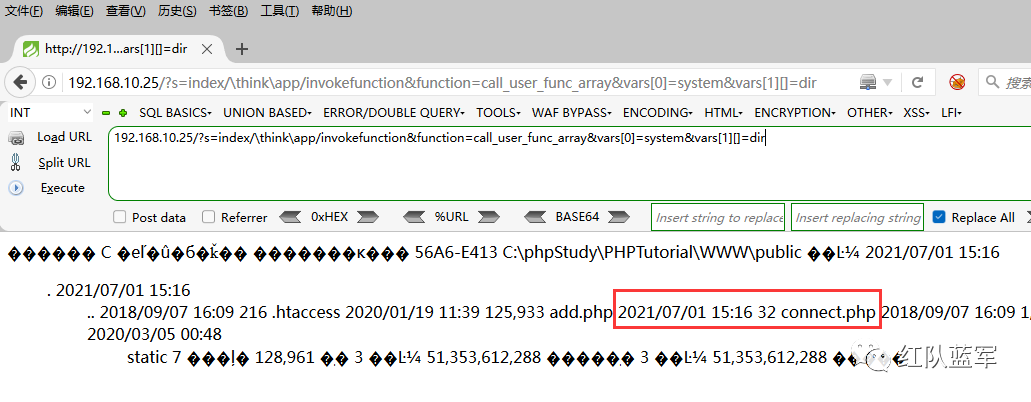Open the 编辑(E) menu

pyautogui.click(x=74, y=11)
